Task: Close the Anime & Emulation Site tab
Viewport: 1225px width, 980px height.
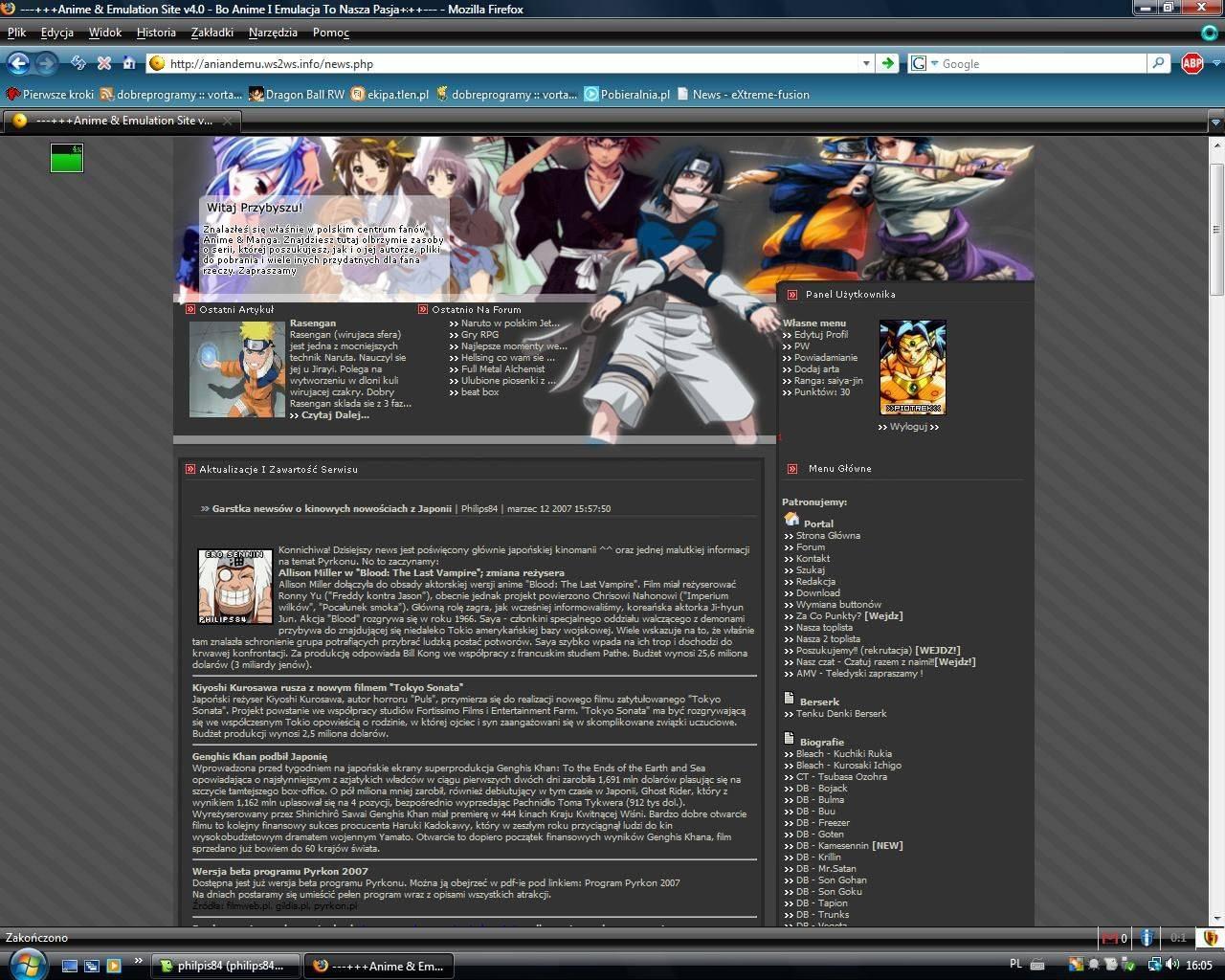Action: coord(228,121)
